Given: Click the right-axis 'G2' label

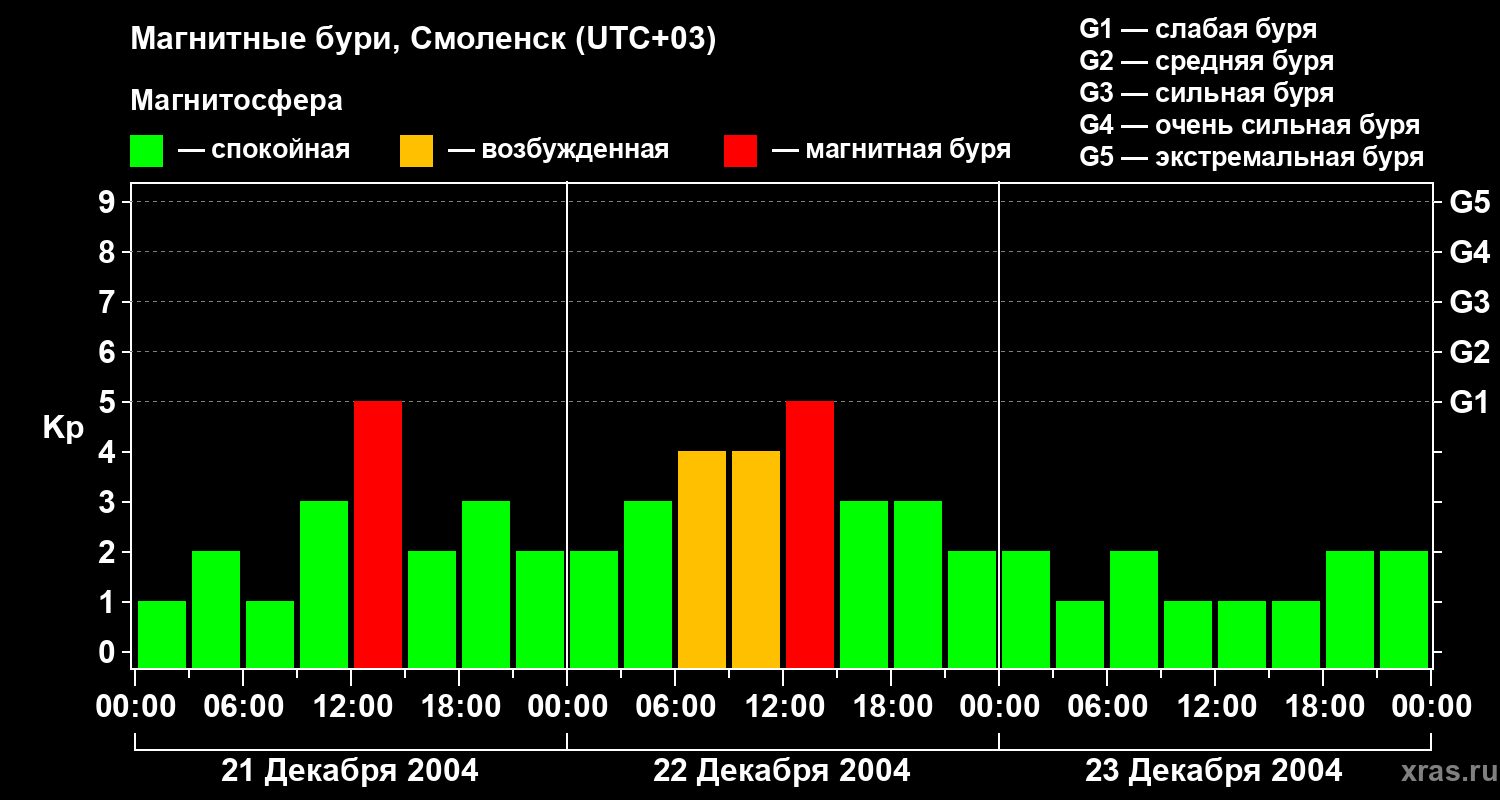Looking at the screenshot, I should point(1469,353).
